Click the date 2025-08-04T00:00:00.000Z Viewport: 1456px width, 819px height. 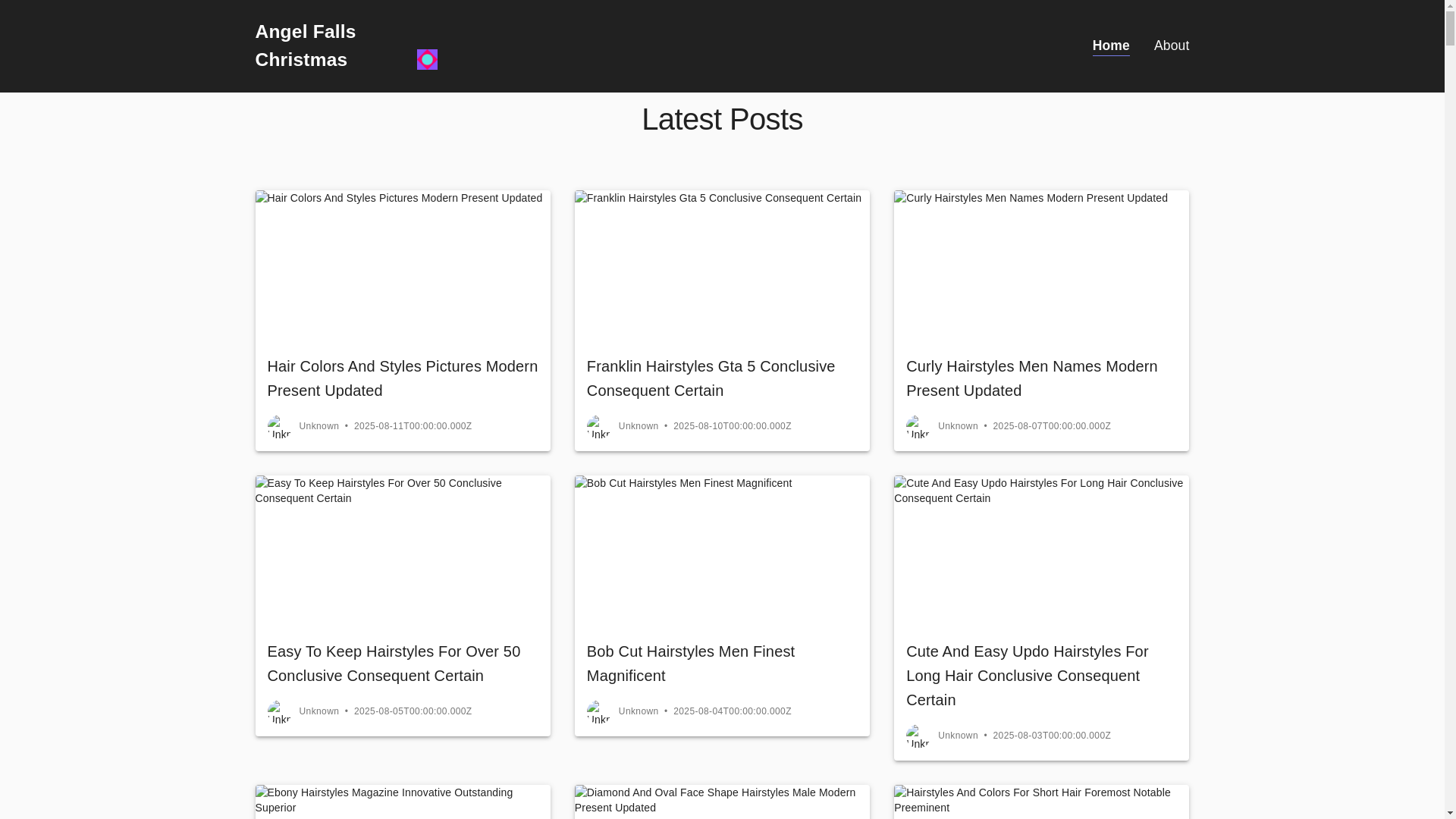[732, 711]
